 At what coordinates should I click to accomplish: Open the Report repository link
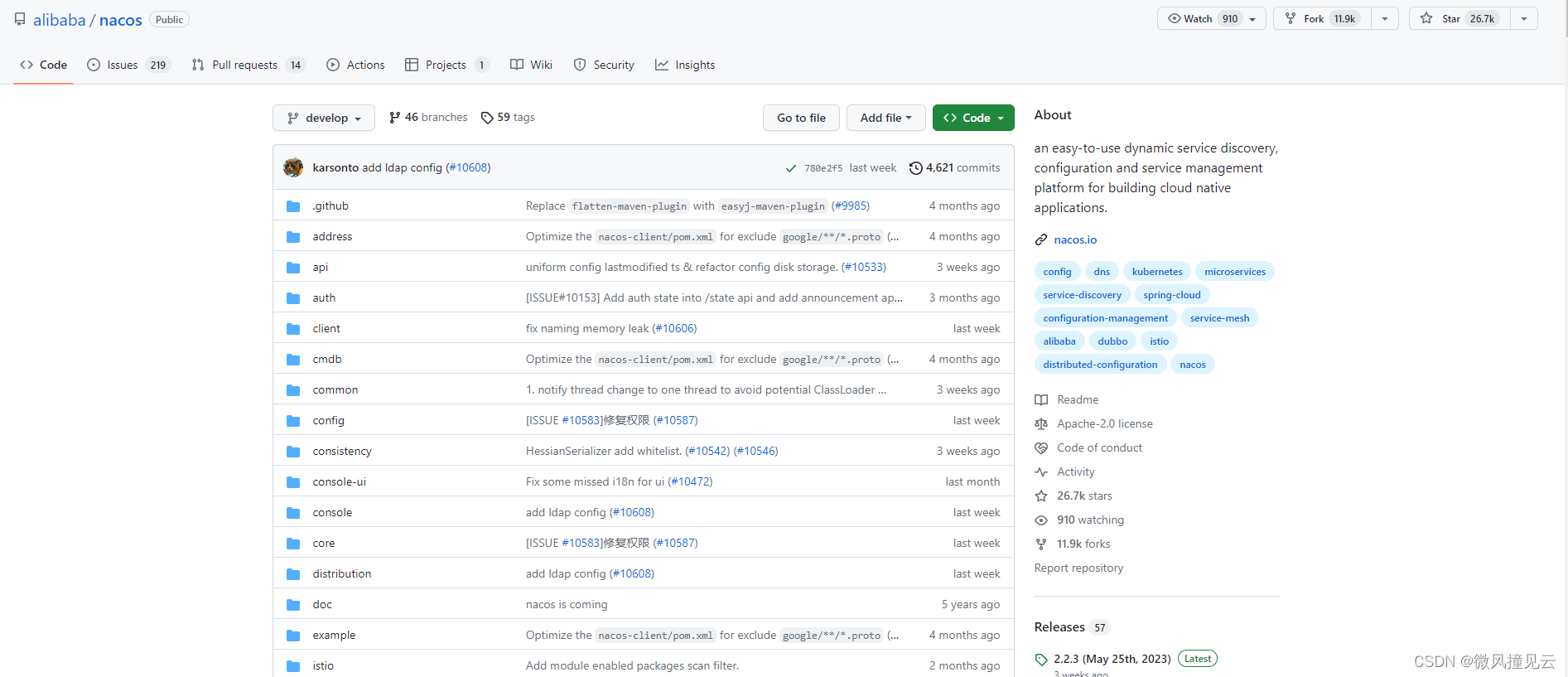point(1078,568)
